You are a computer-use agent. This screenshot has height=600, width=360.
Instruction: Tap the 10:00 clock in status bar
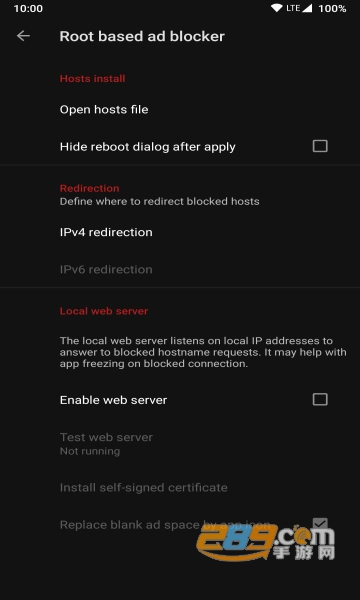pos(28,8)
